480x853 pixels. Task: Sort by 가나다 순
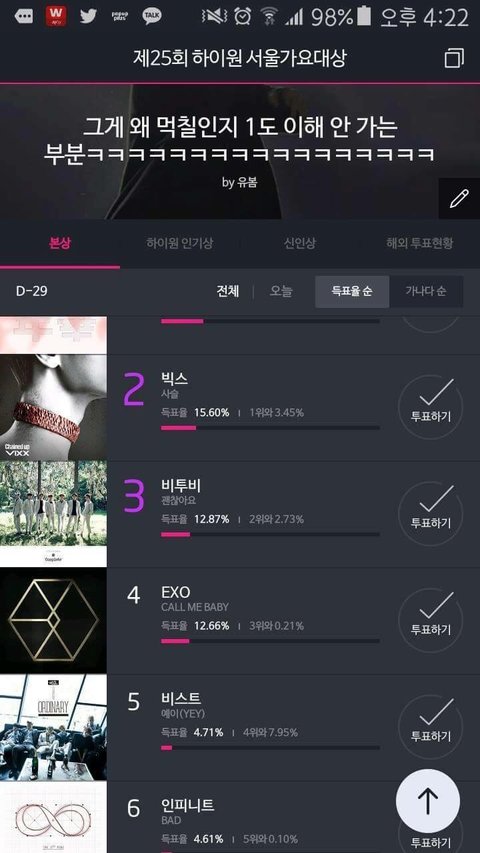pos(426,291)
